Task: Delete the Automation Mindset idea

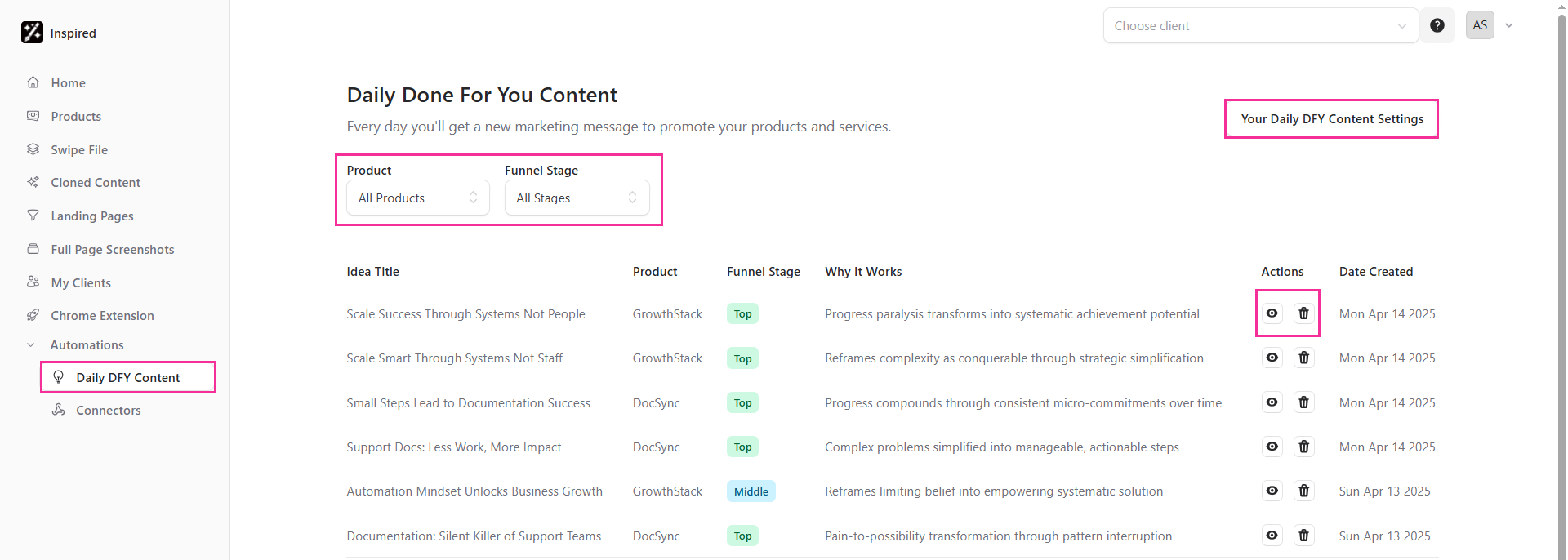Action: click(1304, 491)
